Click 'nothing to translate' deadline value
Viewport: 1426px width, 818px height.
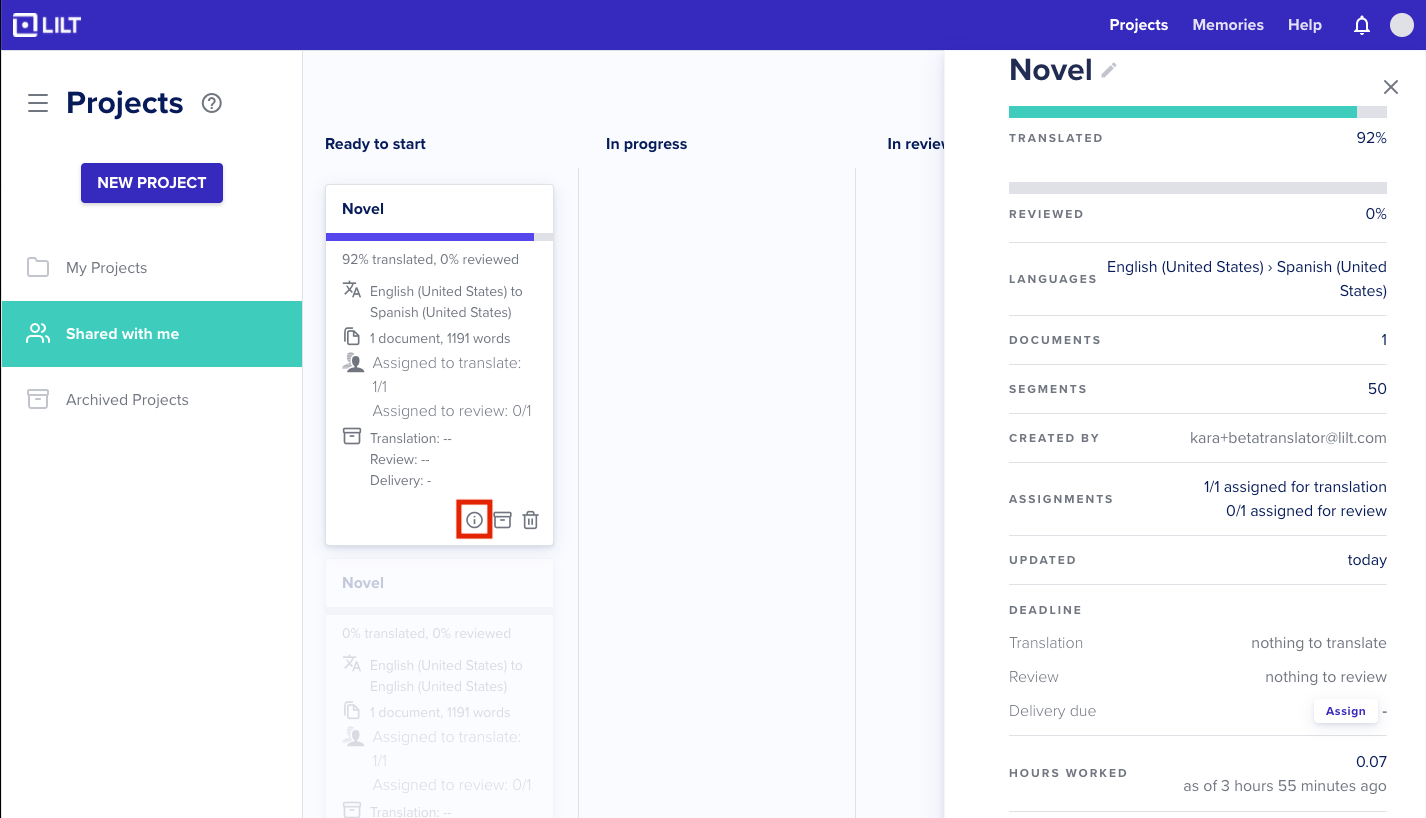tap(1319, 643)
